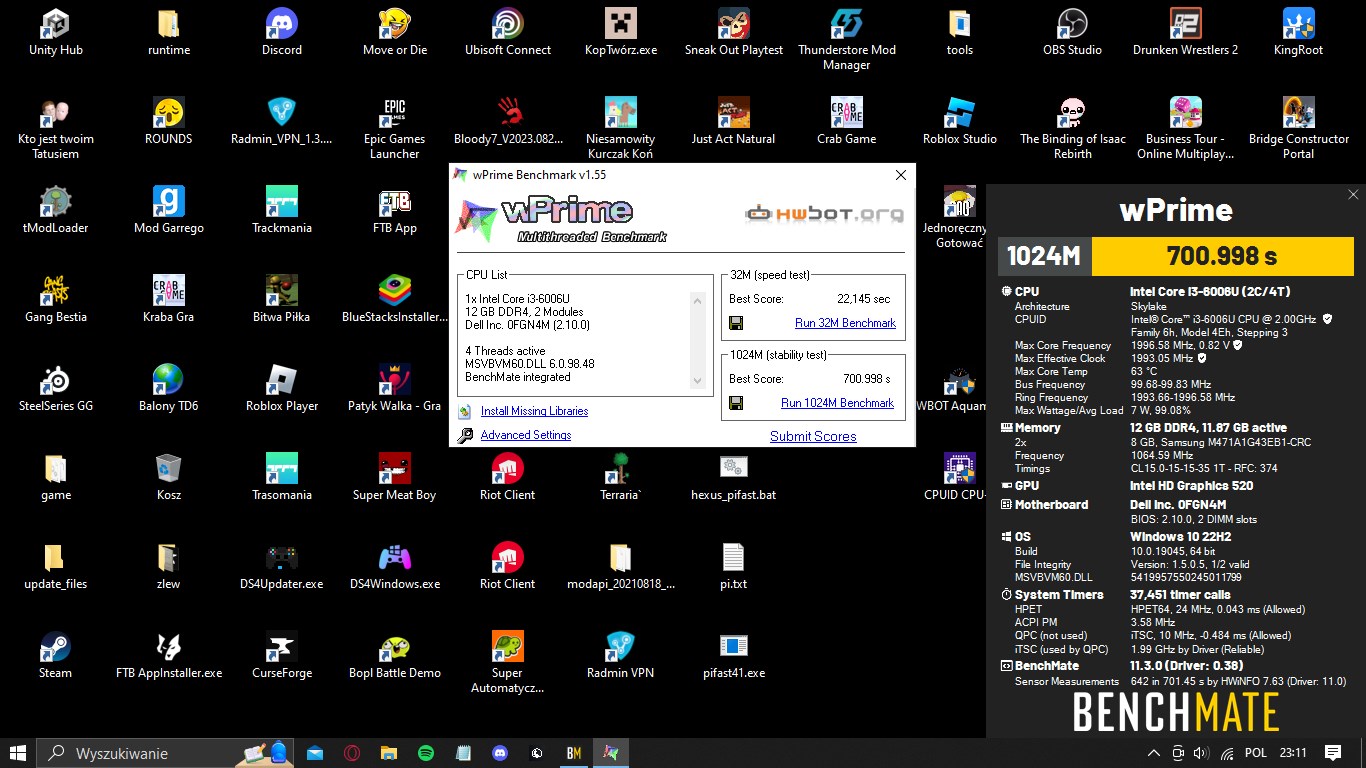This screenshot has height=768, width=1366.
Task: Click Install Missing Libraries link
Action: pos(534,411)
